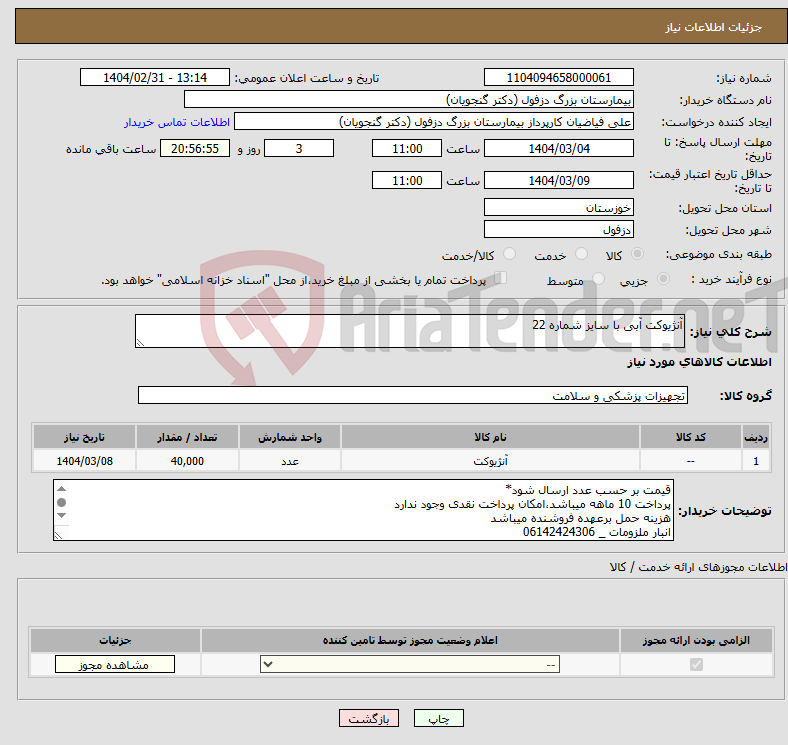This screenshot has width=788, height=745.
Task: Select the متوسط purchase type radio
Action: pos(599,278)
